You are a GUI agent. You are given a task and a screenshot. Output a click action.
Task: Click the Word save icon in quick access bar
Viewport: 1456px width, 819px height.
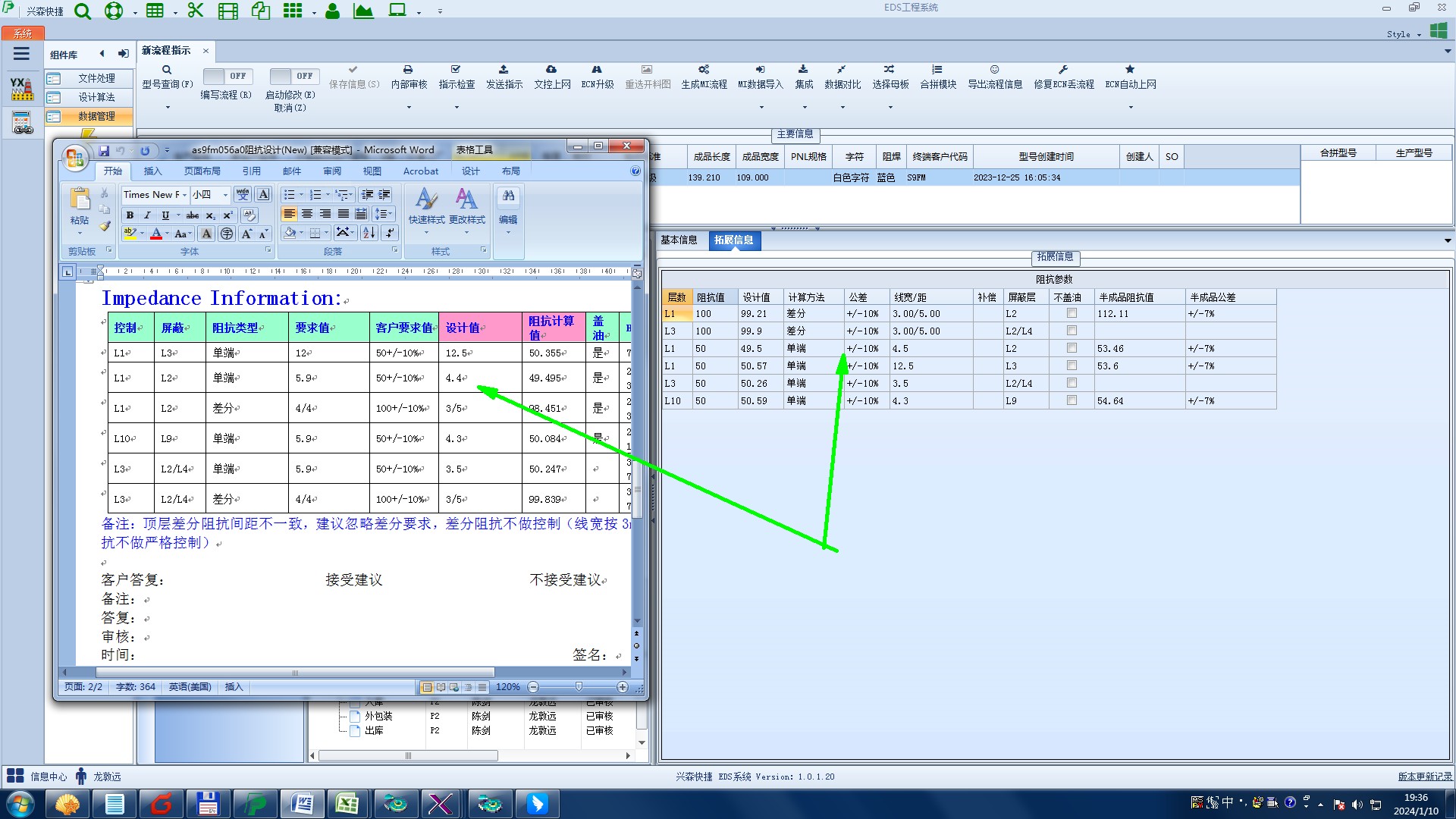[x=104, y=151]
